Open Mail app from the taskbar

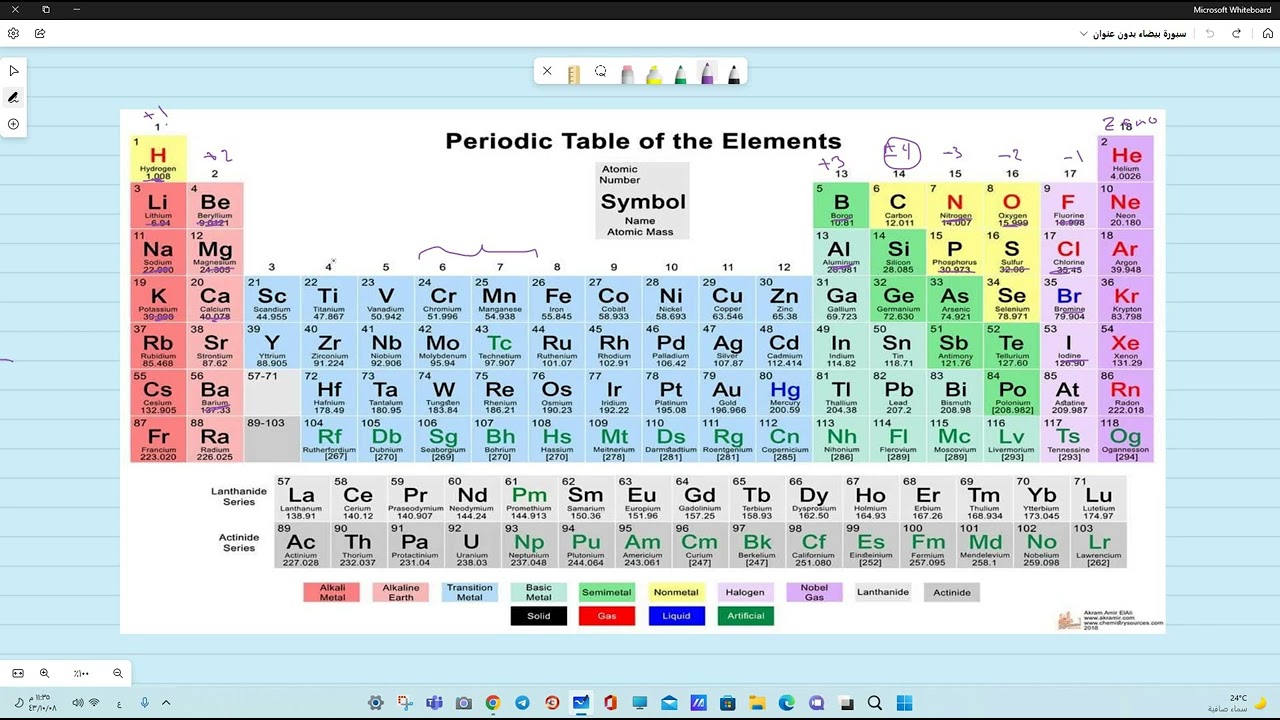pyautogui.click(x=669, y=703)
